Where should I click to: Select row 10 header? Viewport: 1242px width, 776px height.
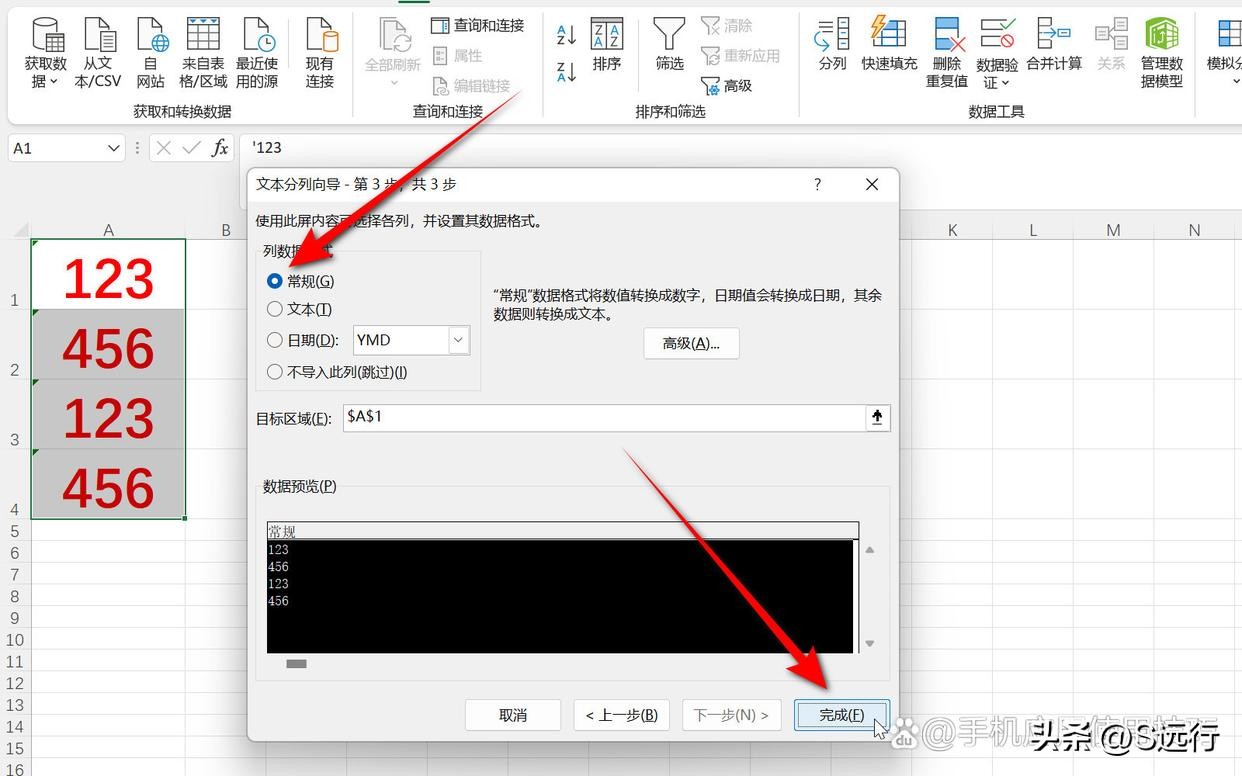point(15,640)
